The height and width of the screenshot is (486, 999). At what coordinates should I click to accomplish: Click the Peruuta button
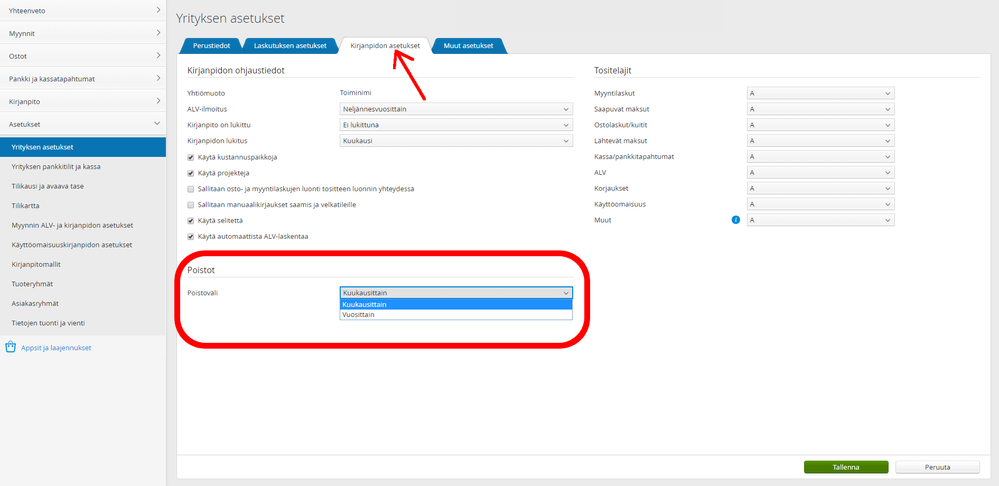click(937, 467)
